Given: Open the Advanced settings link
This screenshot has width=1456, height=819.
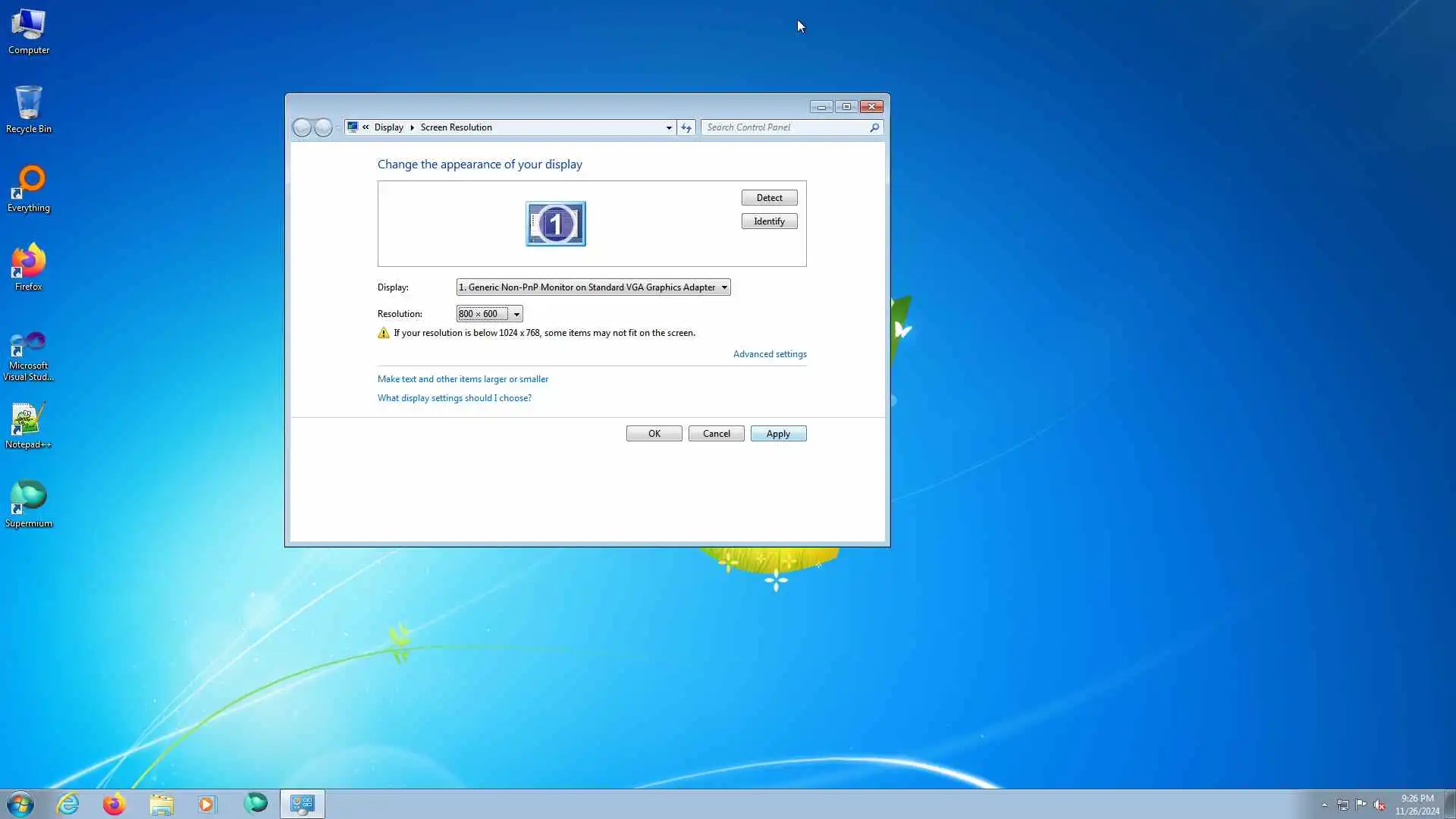Looking at the screenshot, I should pyautogui.click(x=769, y=354).
